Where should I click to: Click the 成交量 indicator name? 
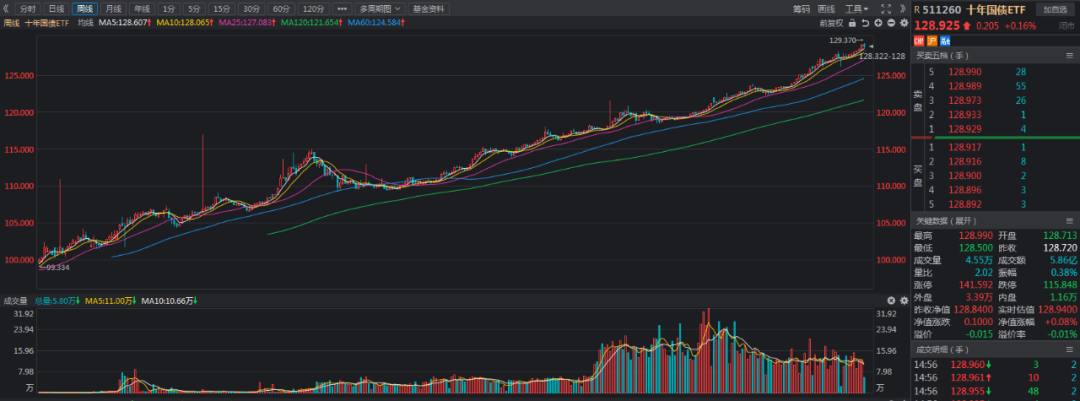(16, 300)
